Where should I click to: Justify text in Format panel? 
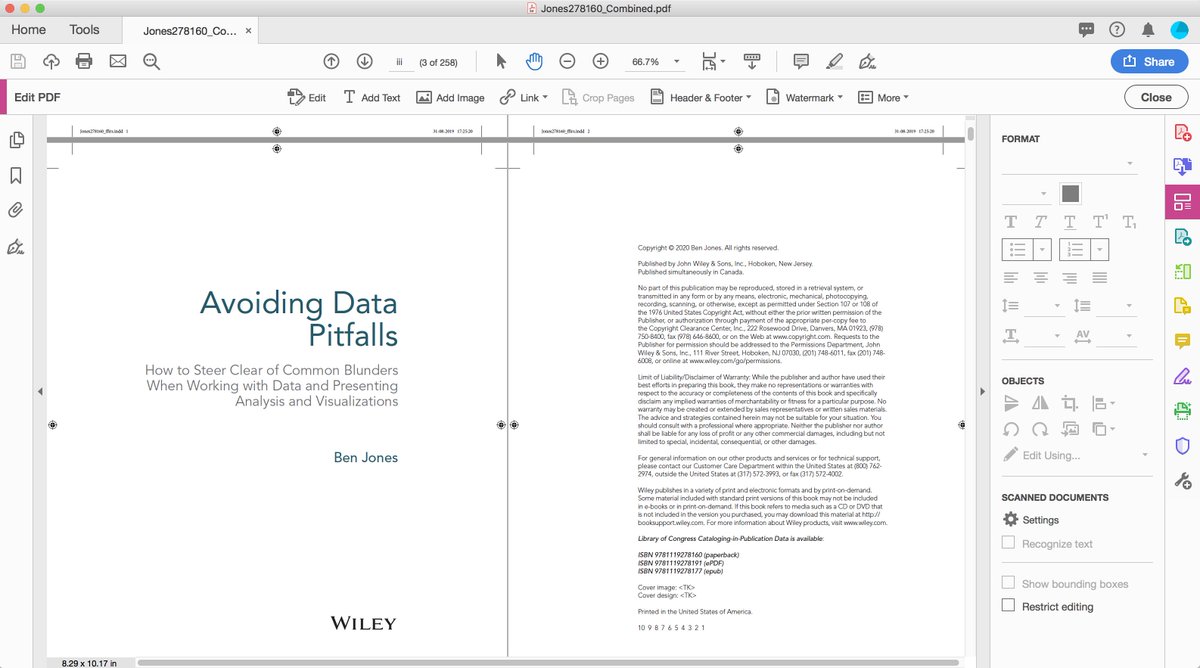1100,277
